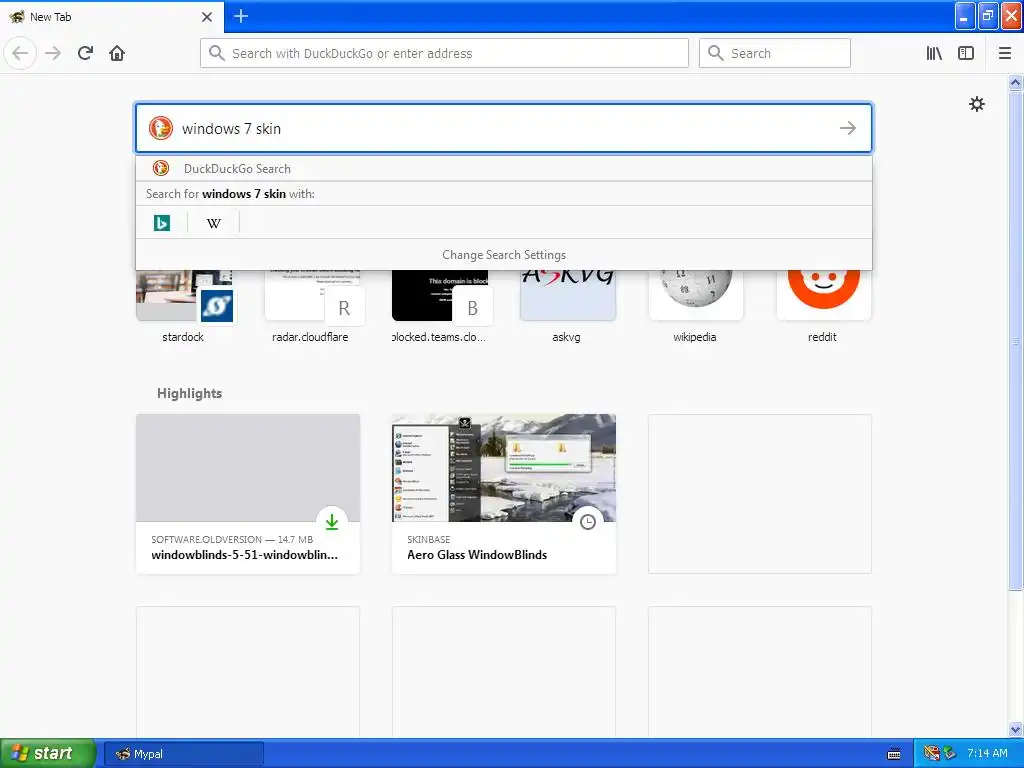The width and height of the screenshot is (1024, 768).
Task: Open the hamburger application menu
Action: coord(1004,53)
